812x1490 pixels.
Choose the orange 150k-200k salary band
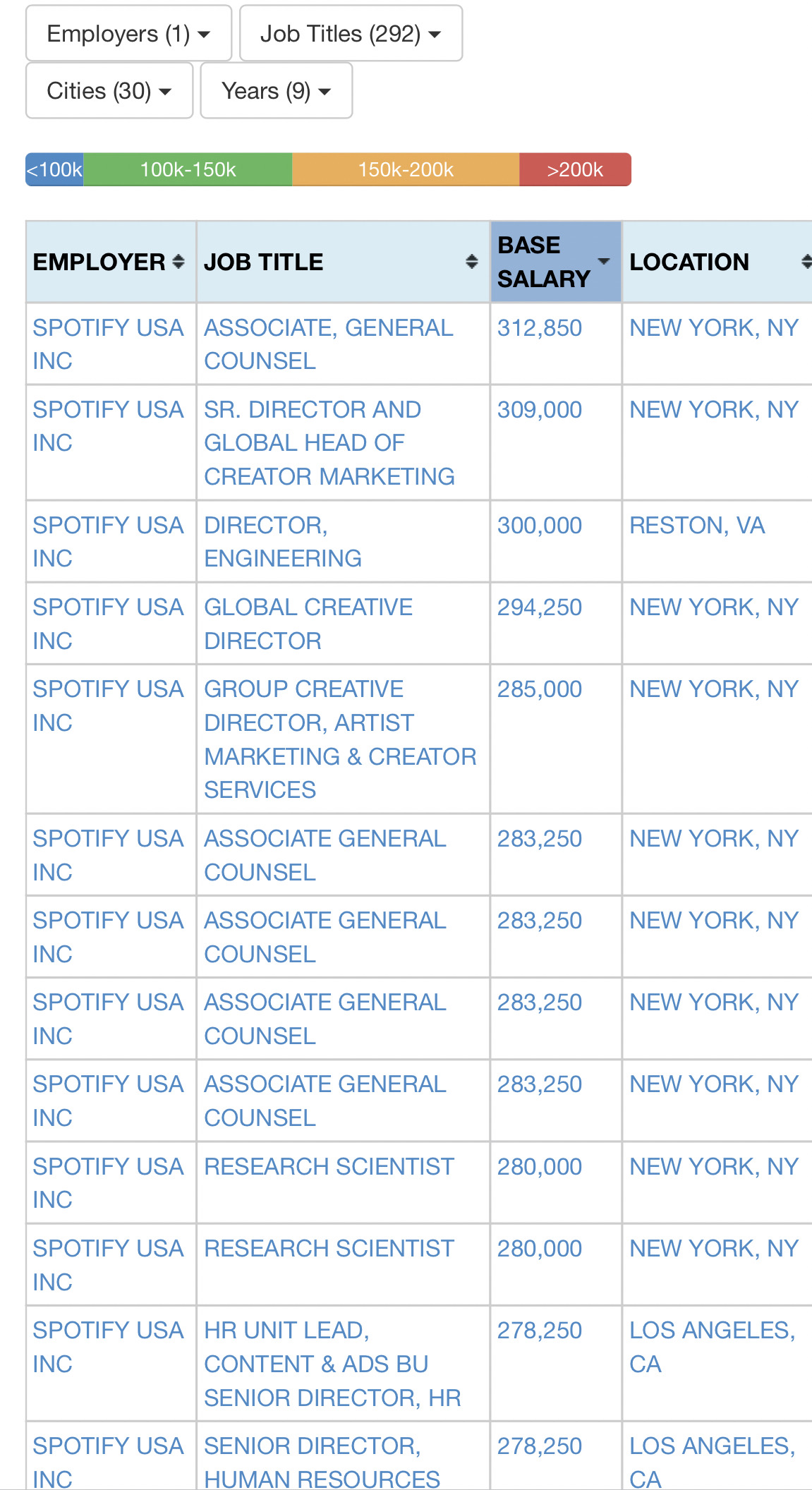406,170
